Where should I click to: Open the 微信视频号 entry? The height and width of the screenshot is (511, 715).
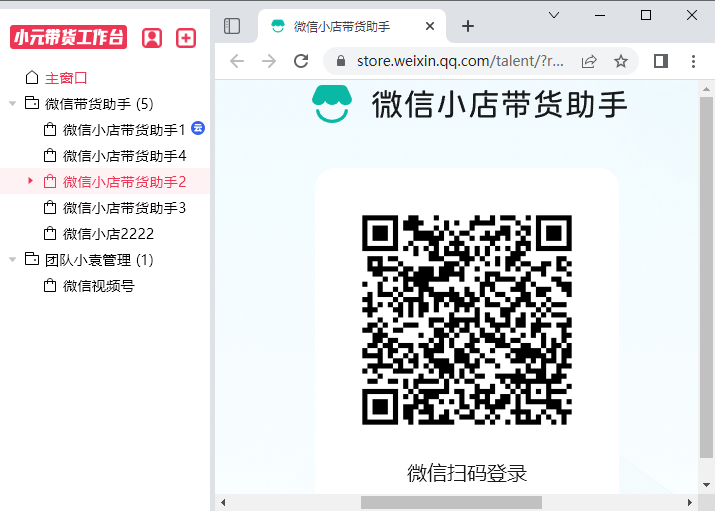pos(98,285)
